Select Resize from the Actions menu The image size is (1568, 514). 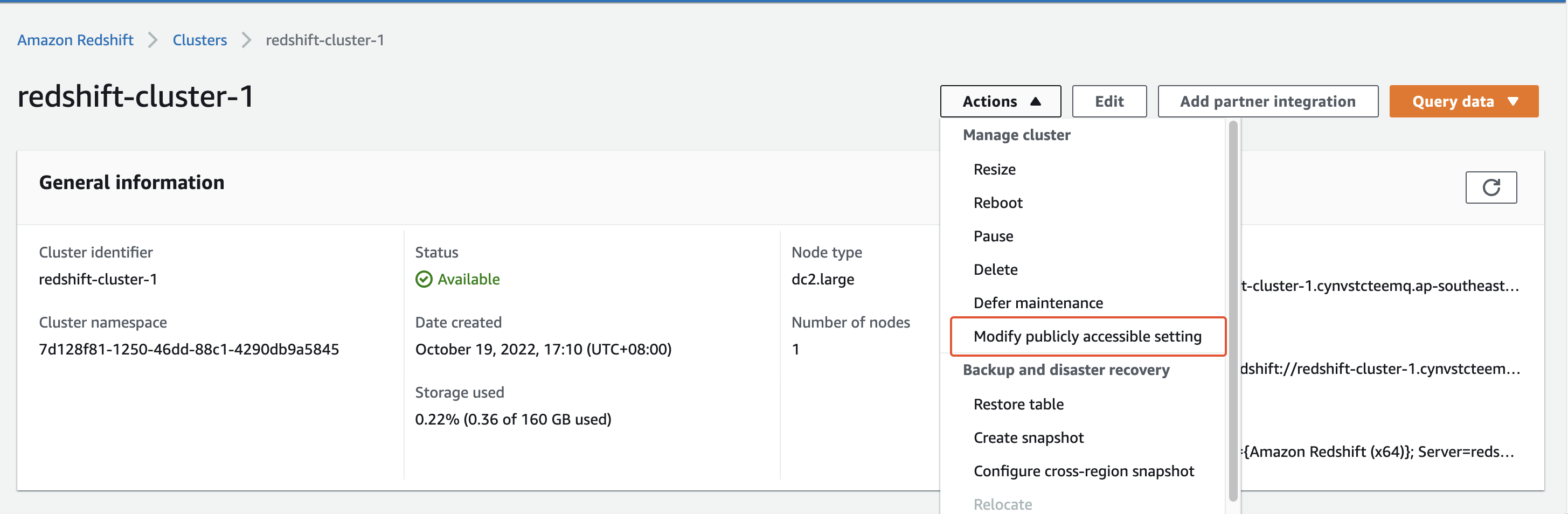click(994, 169)
